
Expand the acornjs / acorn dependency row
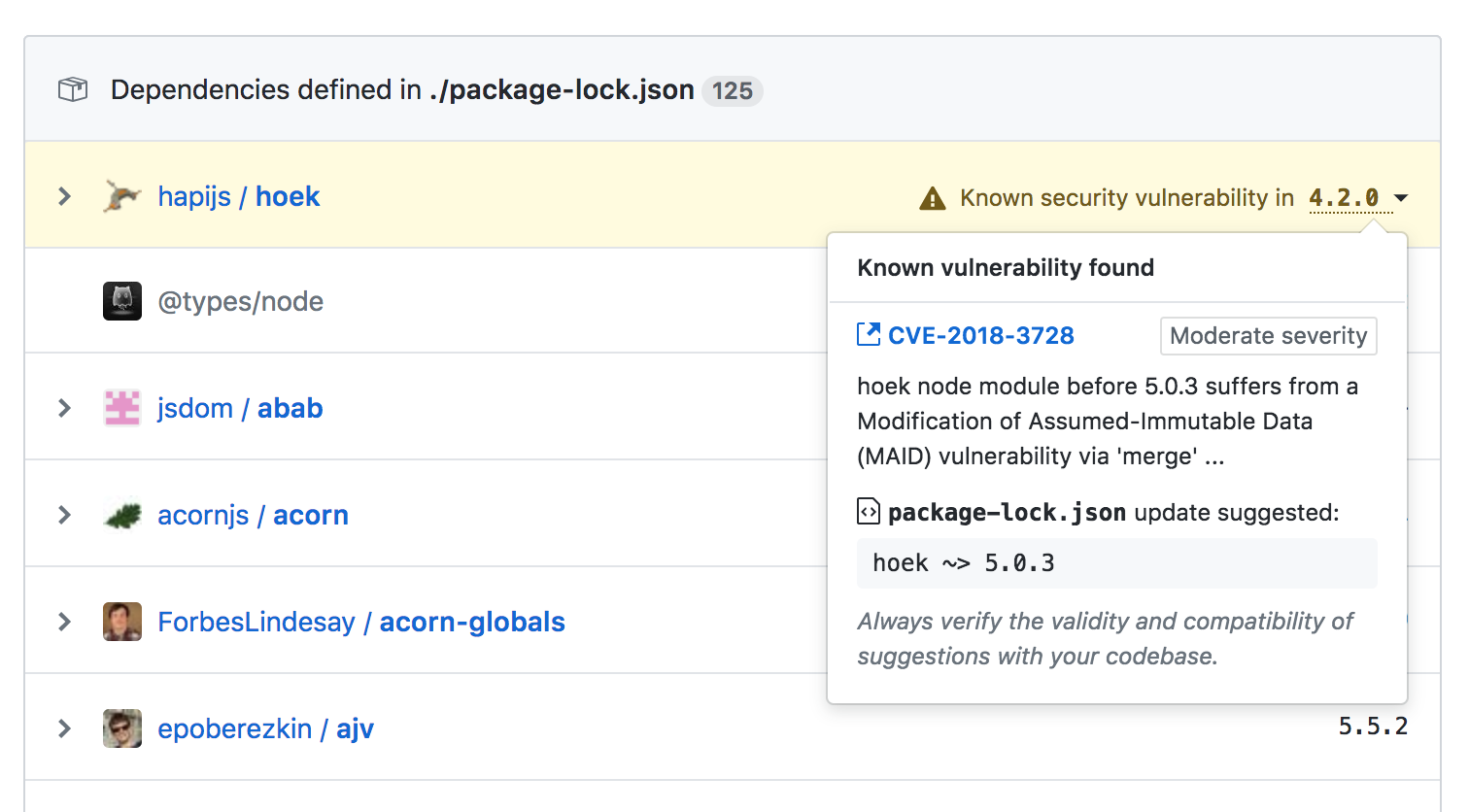[x=65, y=515]
